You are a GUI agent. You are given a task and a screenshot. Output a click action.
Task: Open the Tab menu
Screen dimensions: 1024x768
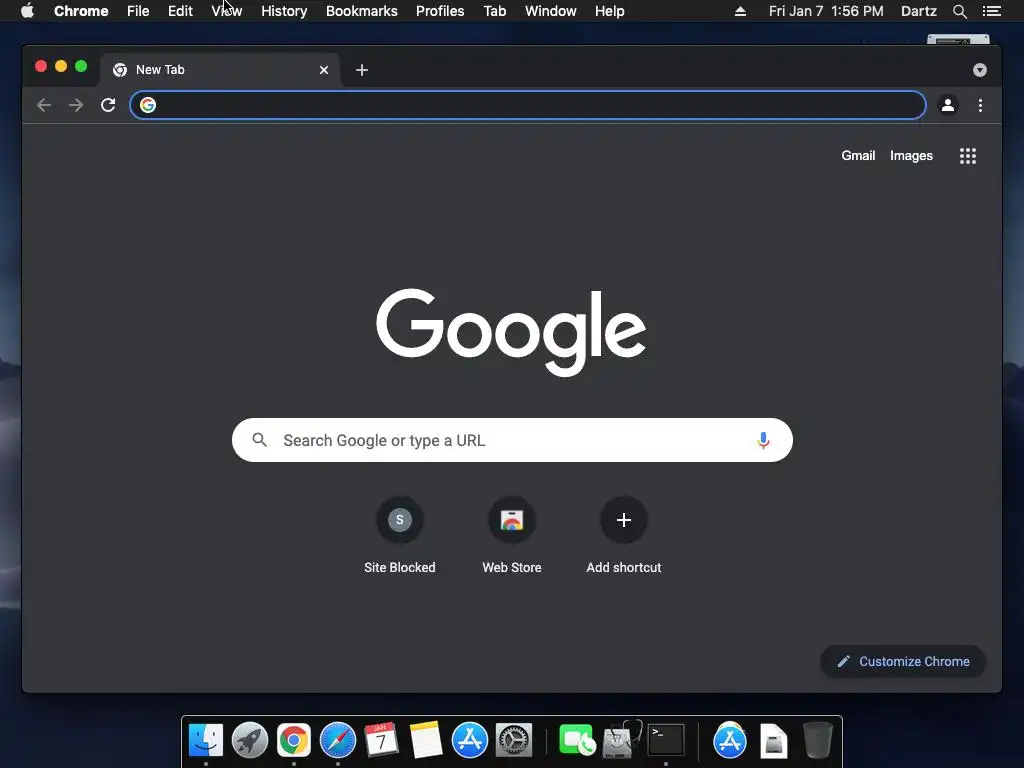[x=494, y=11]
